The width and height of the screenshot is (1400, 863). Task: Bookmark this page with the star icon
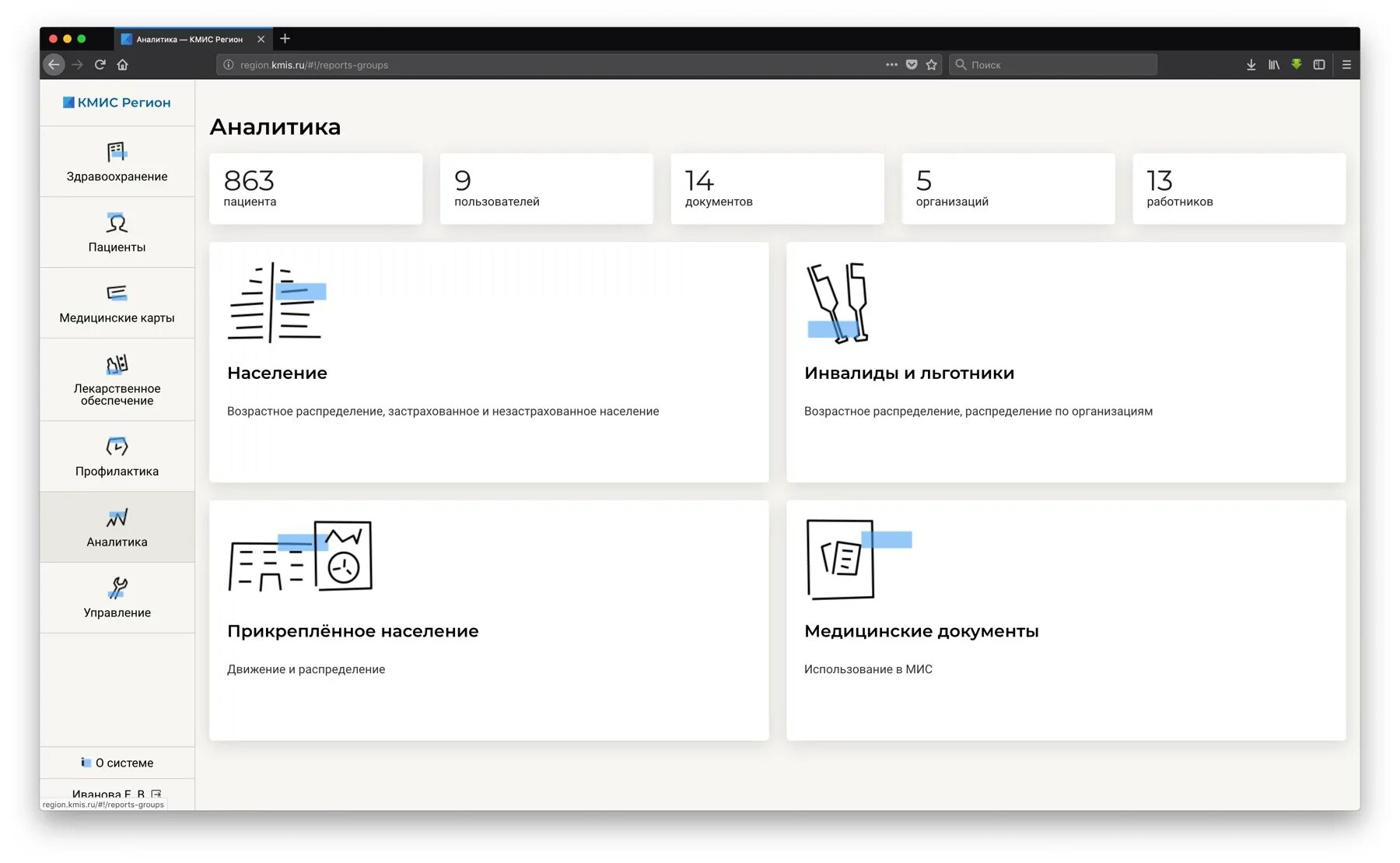[x=931, y=65]
